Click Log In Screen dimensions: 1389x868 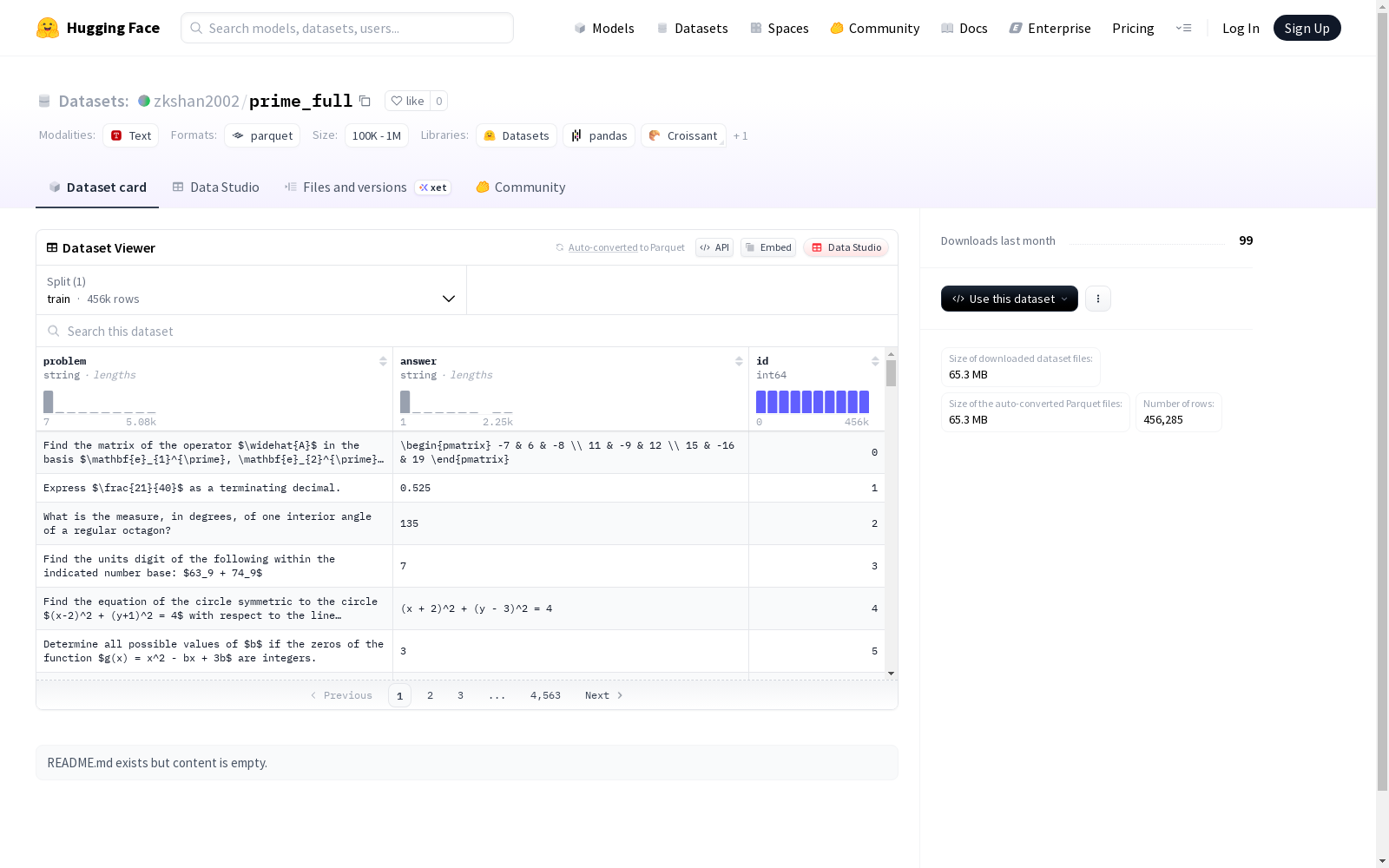[1241, 28]
